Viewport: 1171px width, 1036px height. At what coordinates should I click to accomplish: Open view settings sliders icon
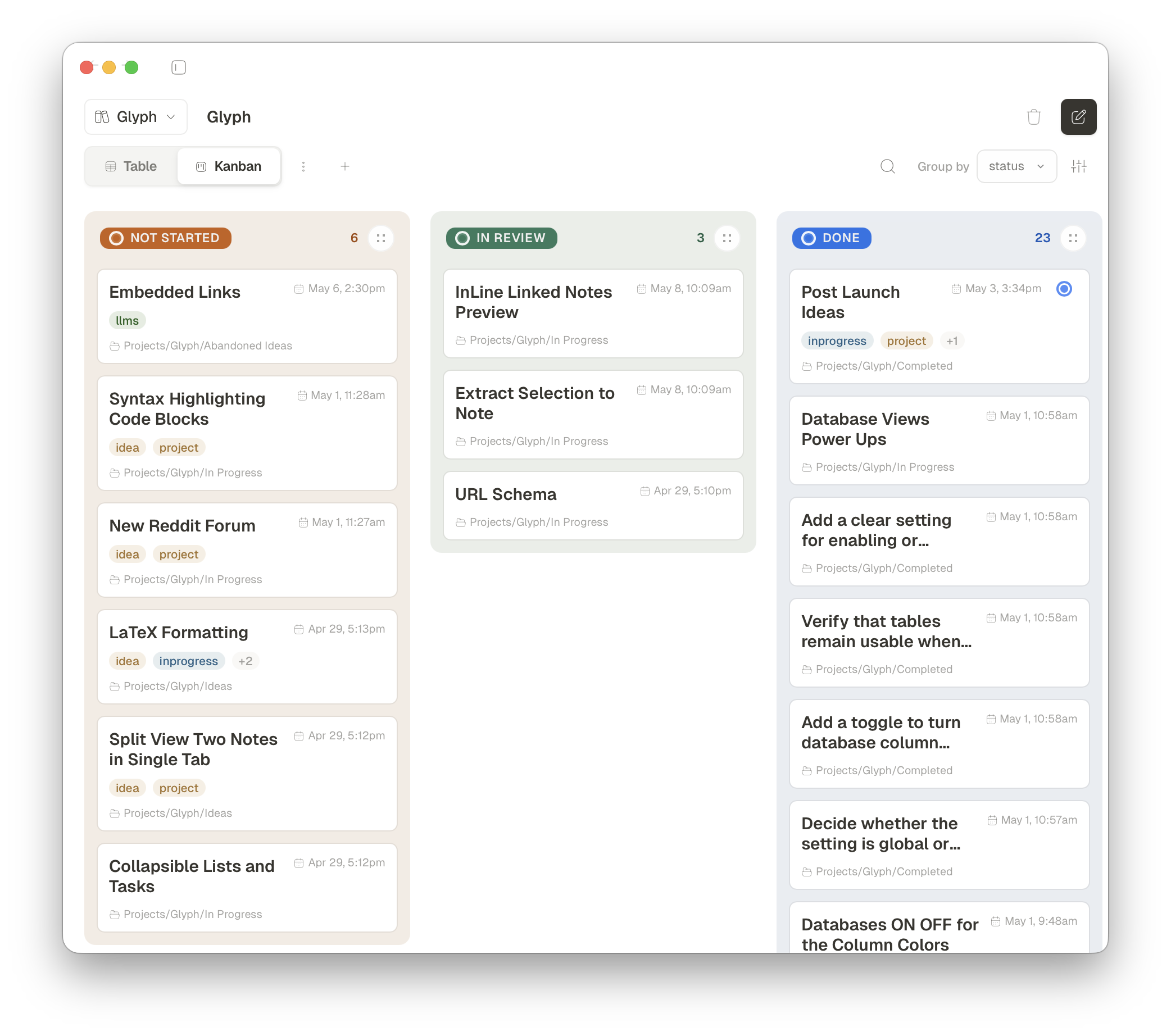(1078, 167)
